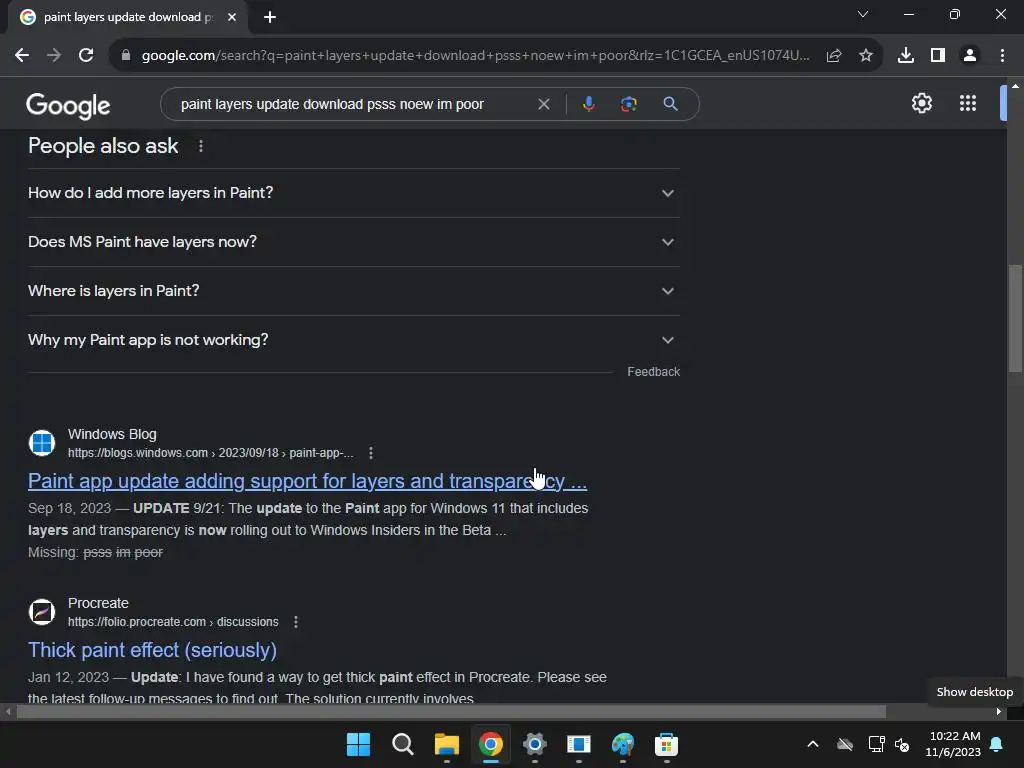This screenshot has width=1024, height=768.
Task: Open Google quick settings gear
Action: (x=921, y=103)
